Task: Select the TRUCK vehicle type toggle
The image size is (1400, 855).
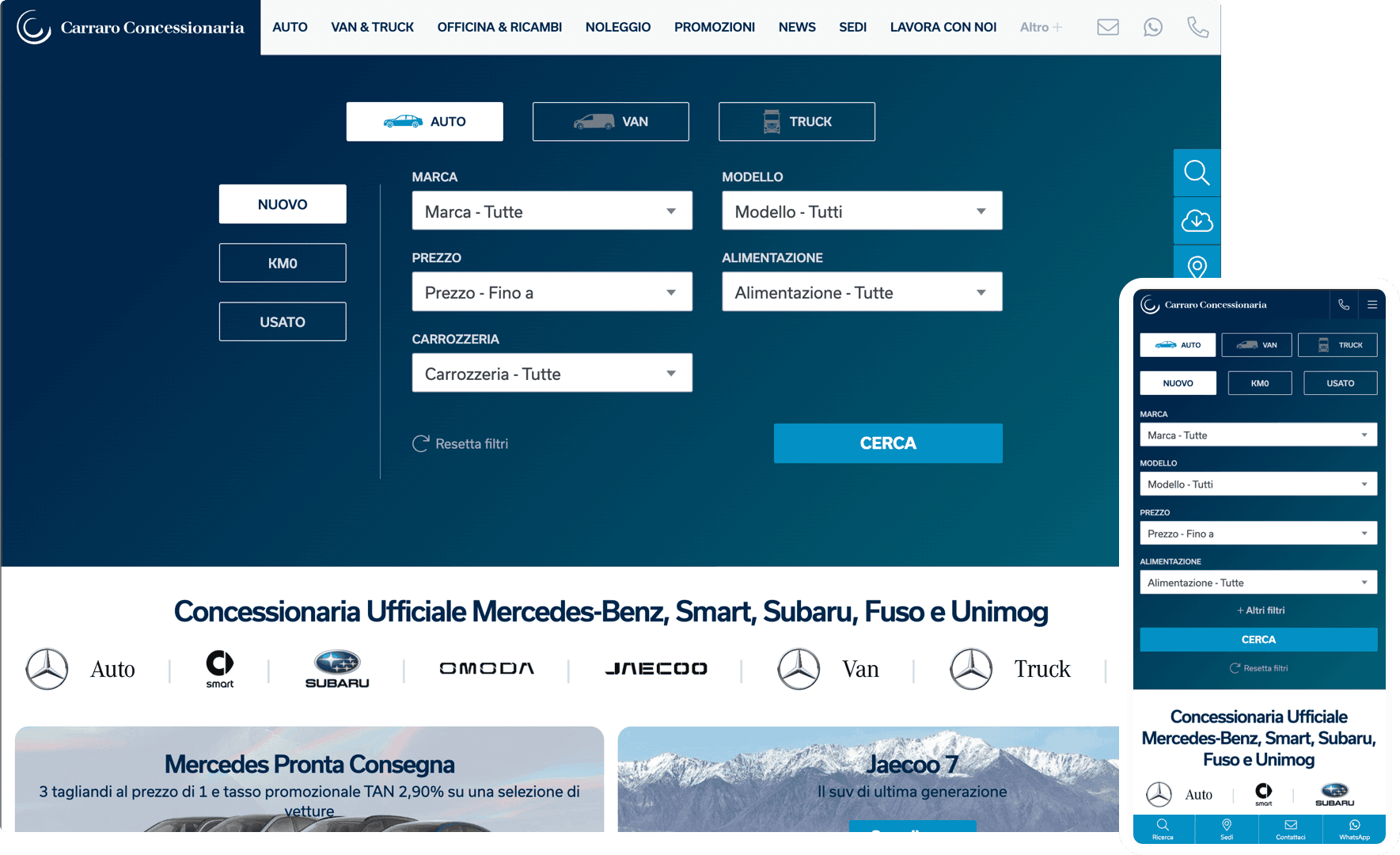Action: pyautogui.click(x=796, y=122)
